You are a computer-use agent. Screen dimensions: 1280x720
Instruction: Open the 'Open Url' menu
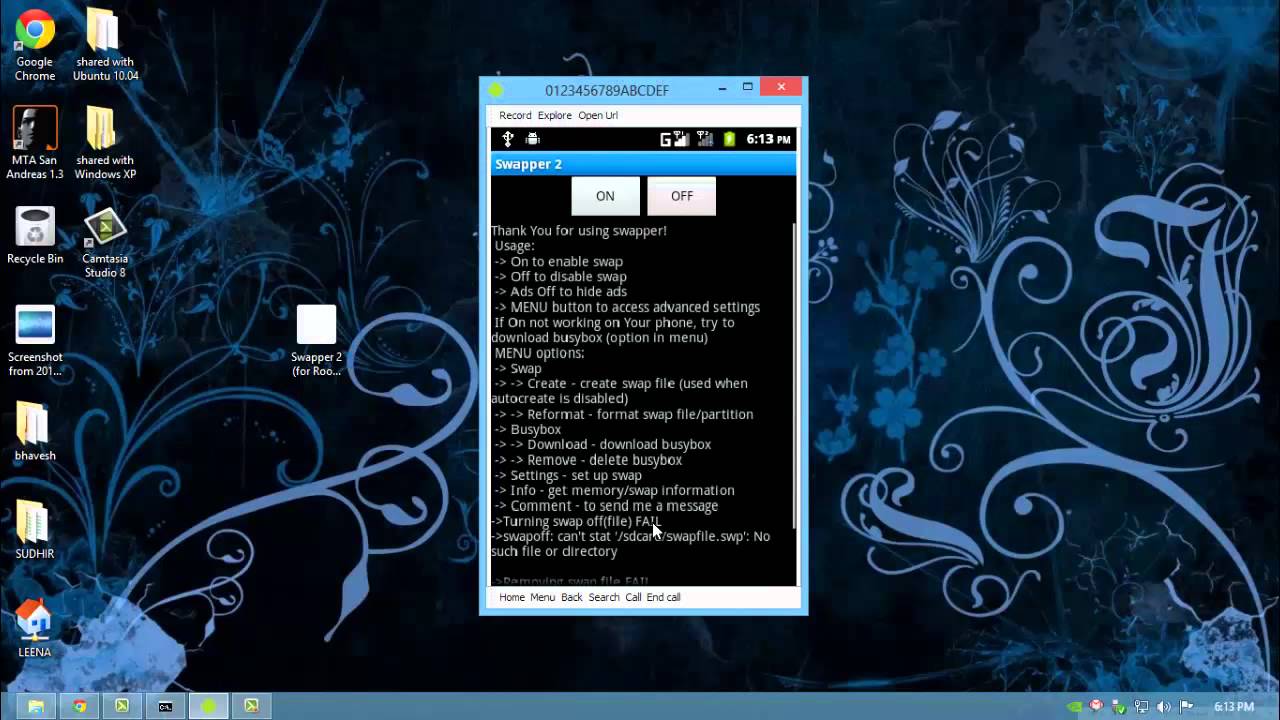coord(598,115)
